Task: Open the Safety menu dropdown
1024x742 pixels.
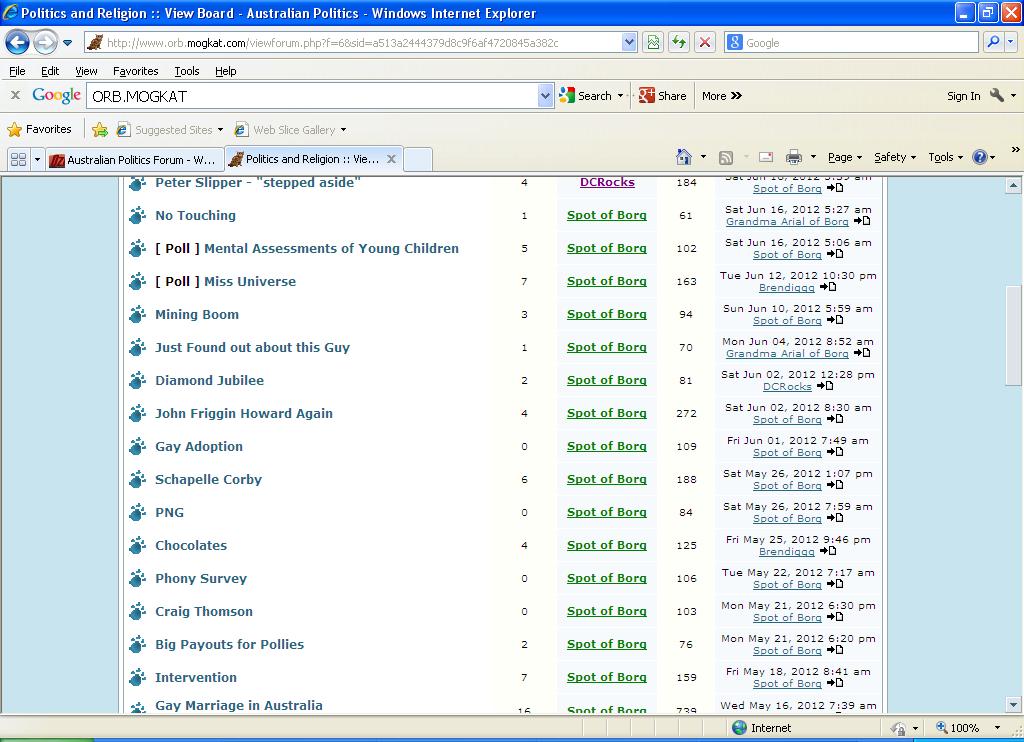Action: 895,157
